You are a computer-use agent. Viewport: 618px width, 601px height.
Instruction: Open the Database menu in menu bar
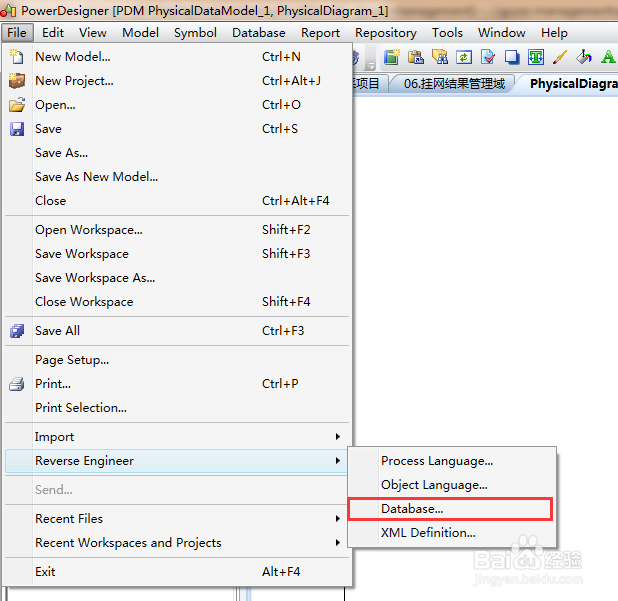click(x=259, y=33)
